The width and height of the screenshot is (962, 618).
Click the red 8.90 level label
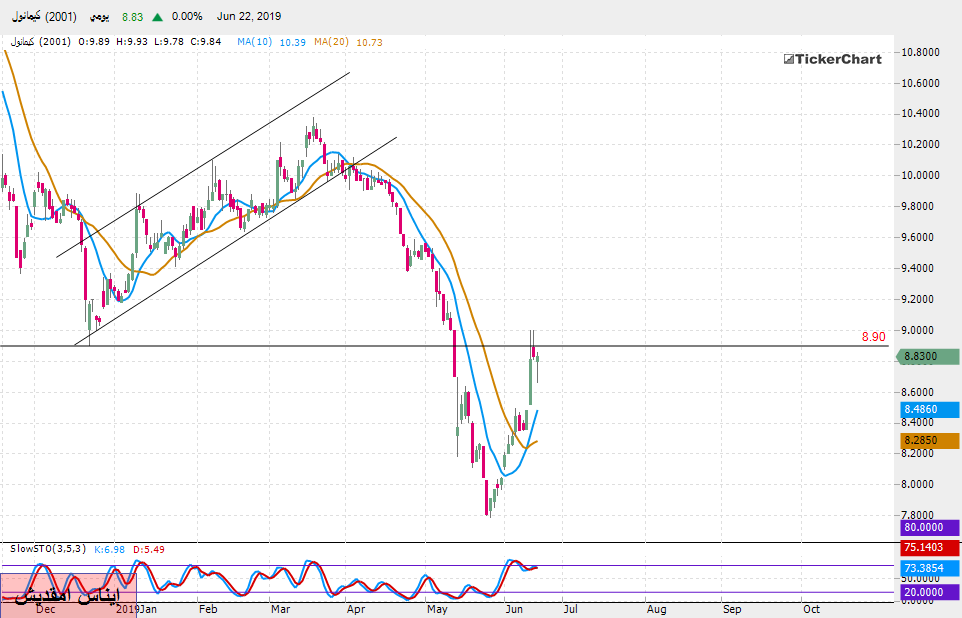click(874, 338)
